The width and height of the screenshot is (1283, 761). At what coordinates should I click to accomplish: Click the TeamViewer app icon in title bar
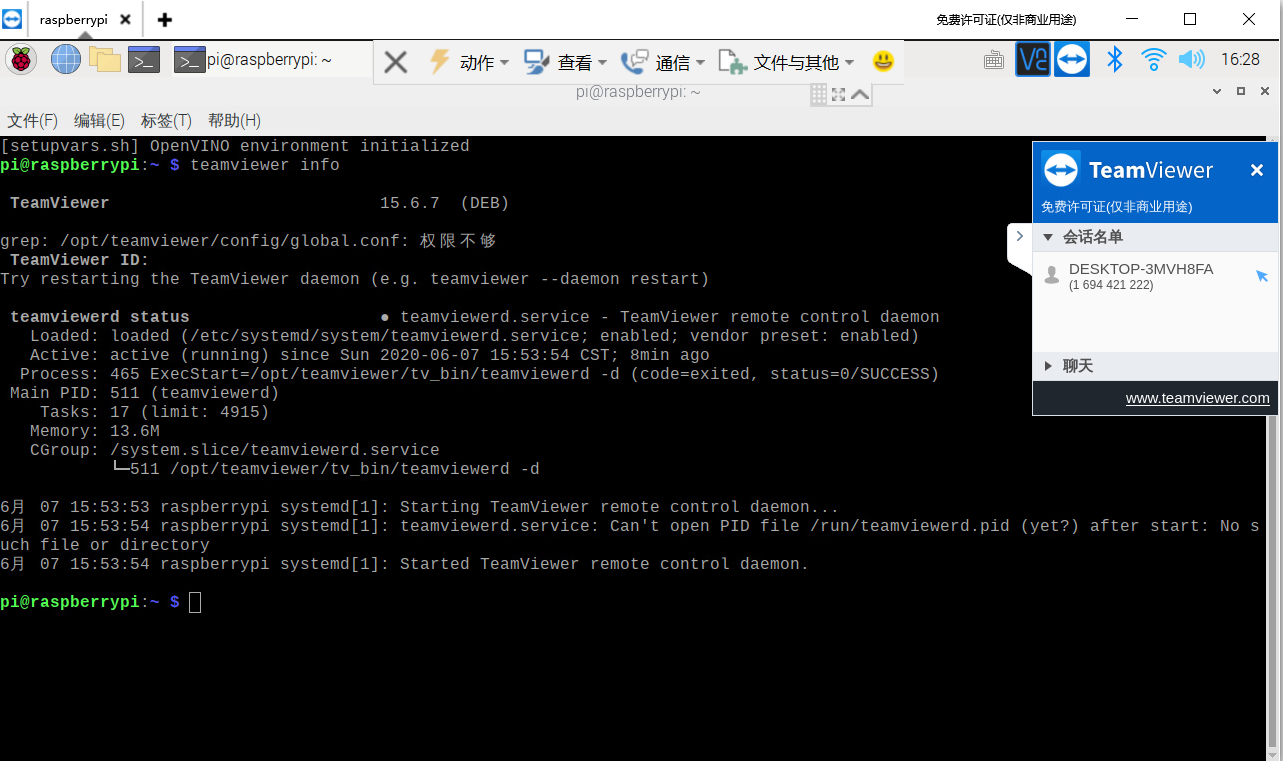[12, 19]
